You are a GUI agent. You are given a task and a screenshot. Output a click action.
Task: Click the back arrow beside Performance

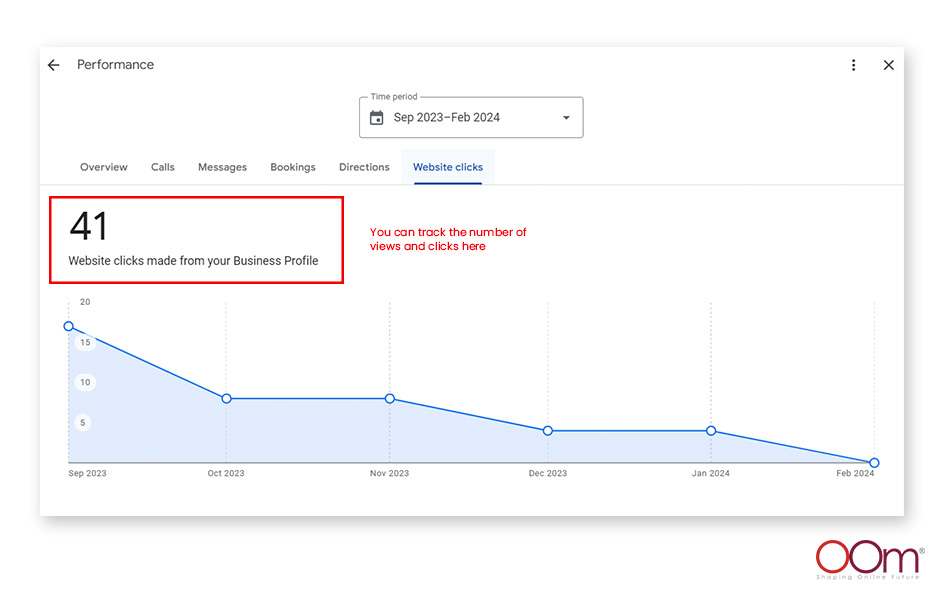click(x=54, y=65)
